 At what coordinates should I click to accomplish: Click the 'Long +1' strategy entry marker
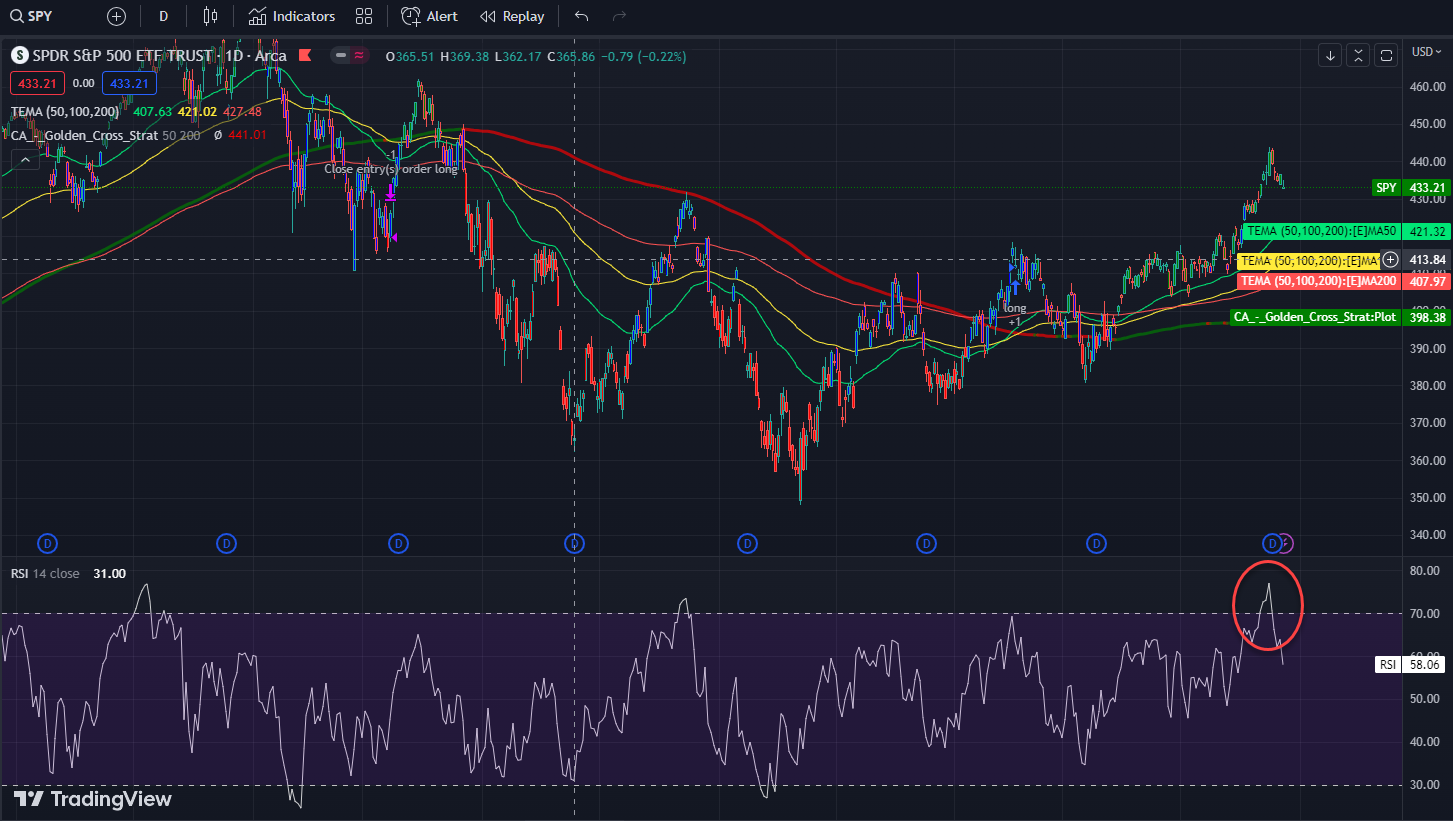click(1015, 315)
